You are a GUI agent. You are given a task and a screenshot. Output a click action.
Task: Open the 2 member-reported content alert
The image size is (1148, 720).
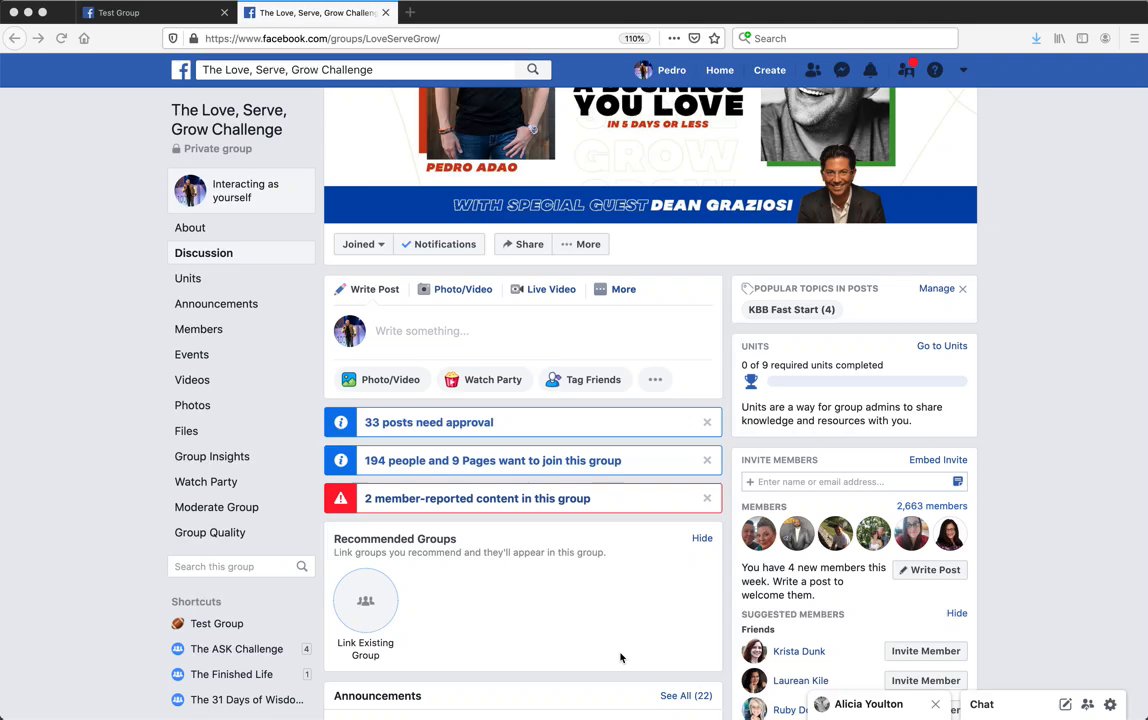[x=477, y=499]
